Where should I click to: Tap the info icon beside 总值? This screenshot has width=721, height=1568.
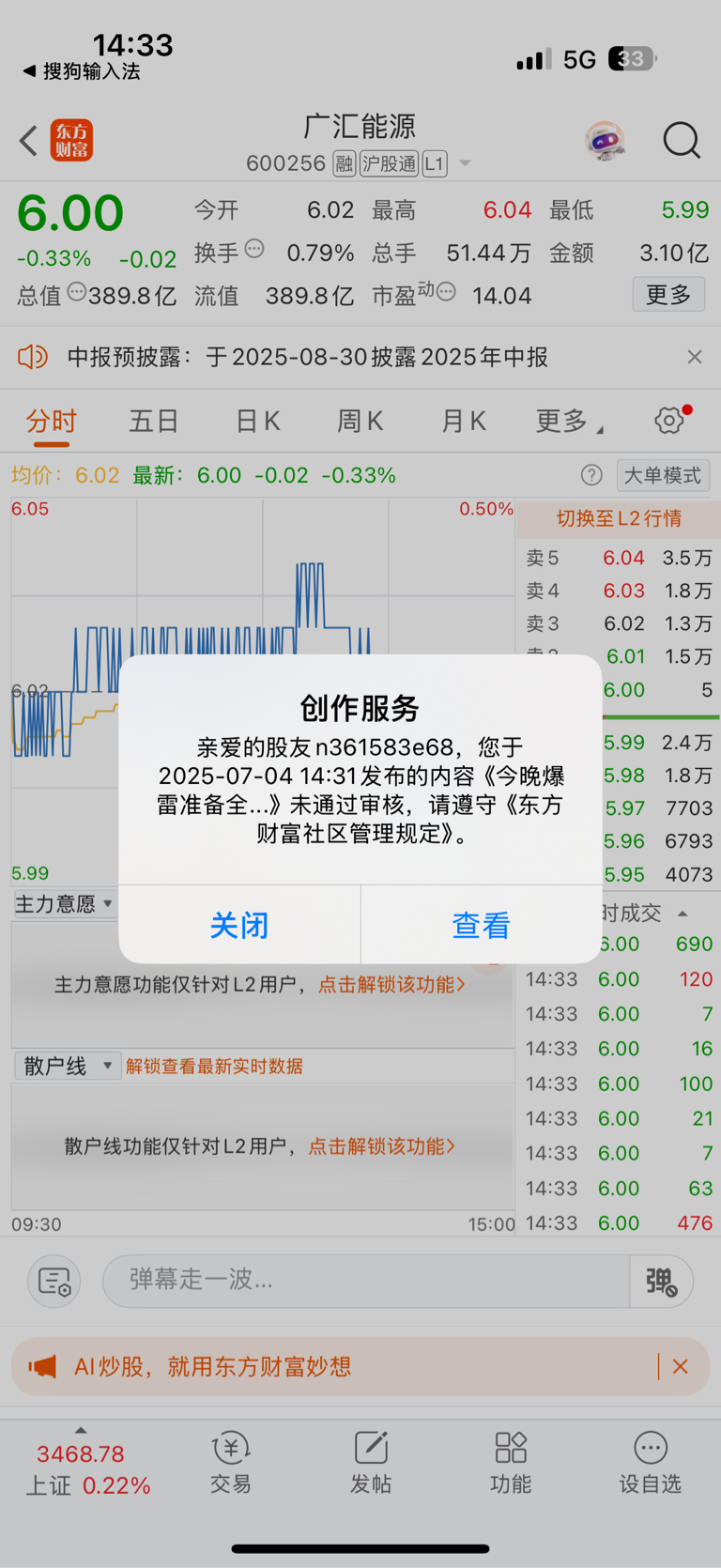[x=77, y=291]
